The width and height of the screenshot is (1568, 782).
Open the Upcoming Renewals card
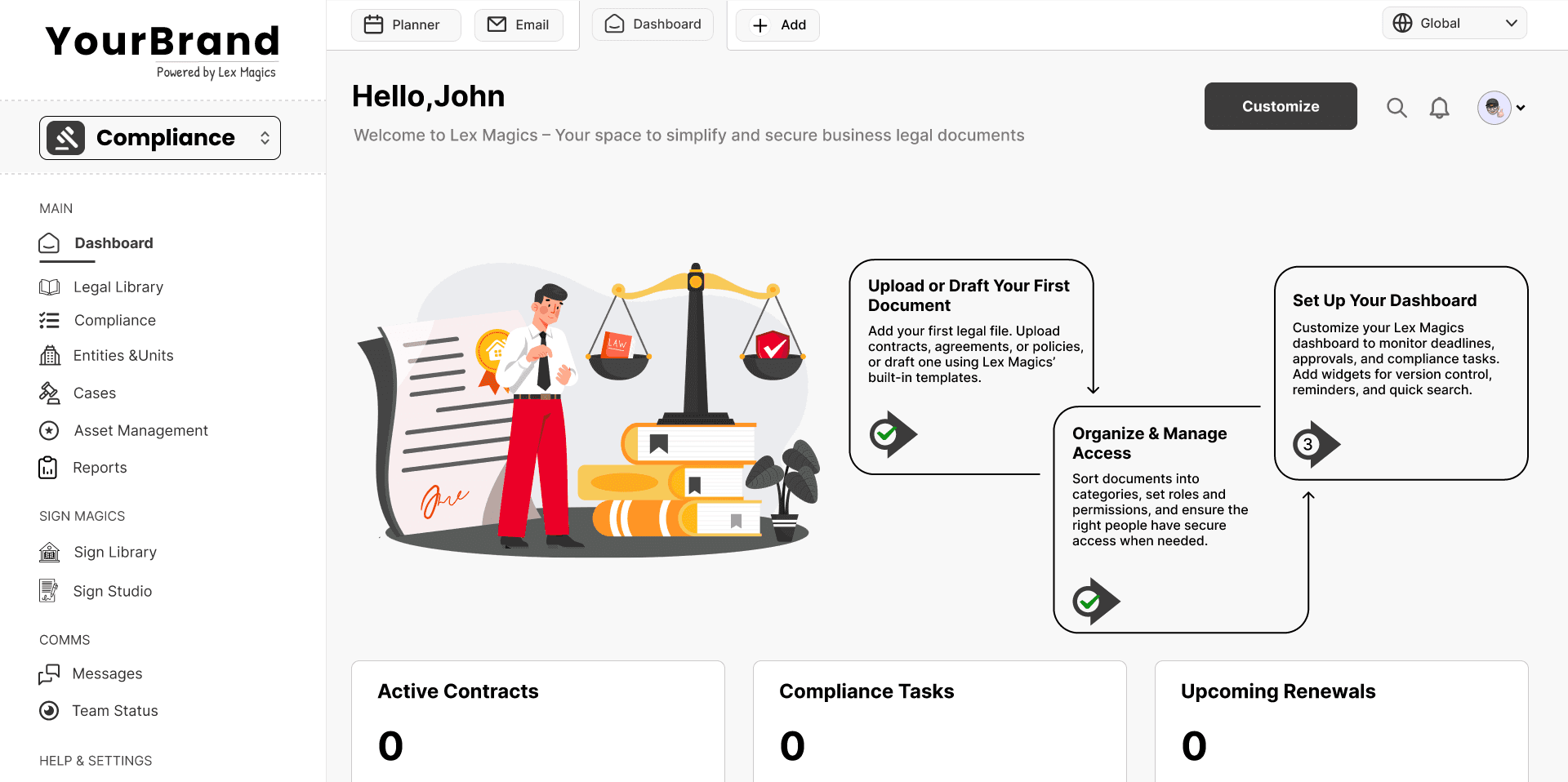pyautogui.click(x=1342, y=722)
